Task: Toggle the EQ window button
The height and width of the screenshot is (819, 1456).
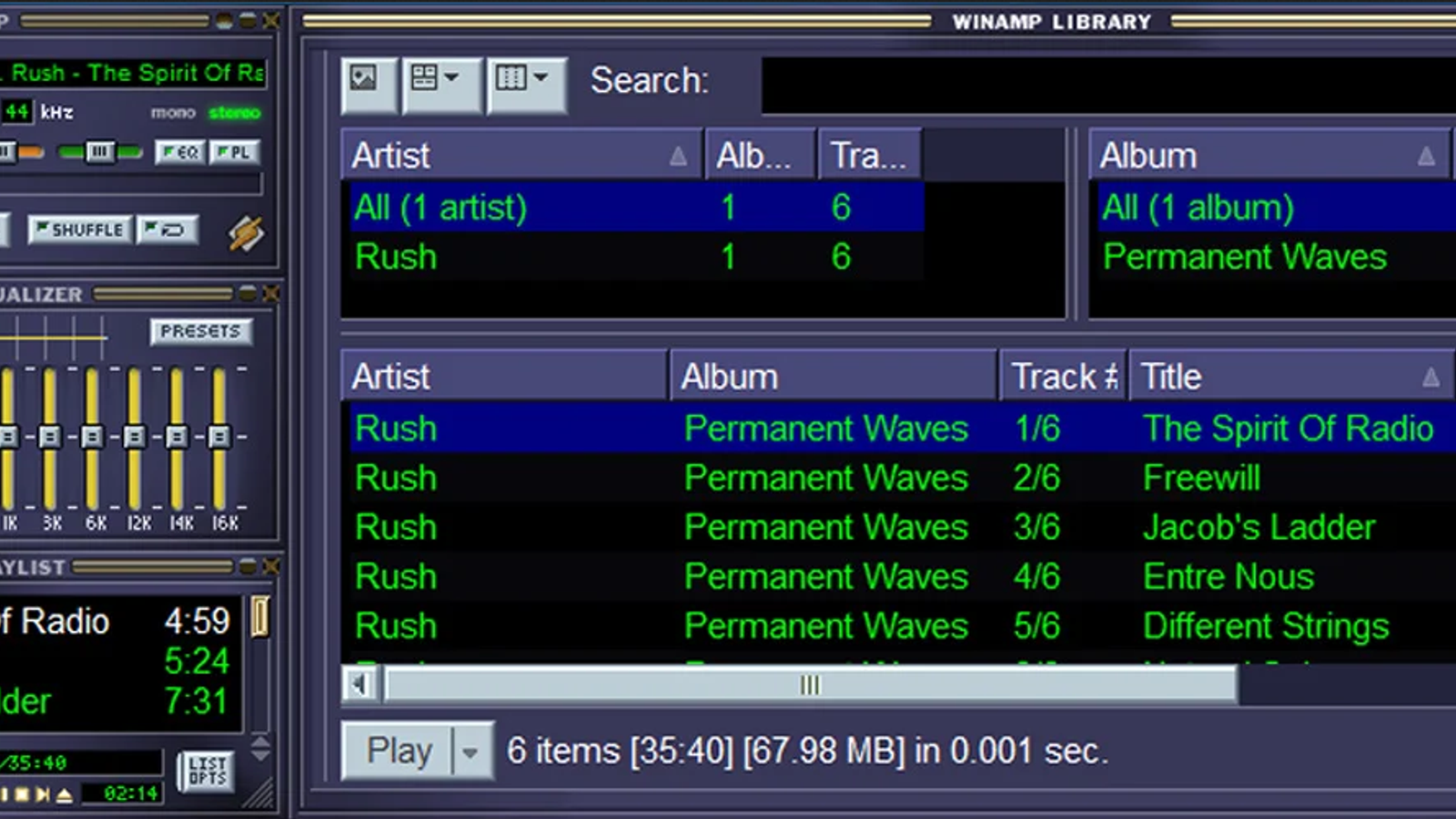Action: 179,152
